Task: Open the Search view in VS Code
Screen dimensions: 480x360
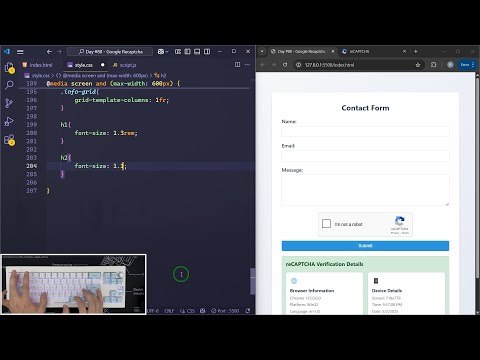Action: (x=9, y=85)
